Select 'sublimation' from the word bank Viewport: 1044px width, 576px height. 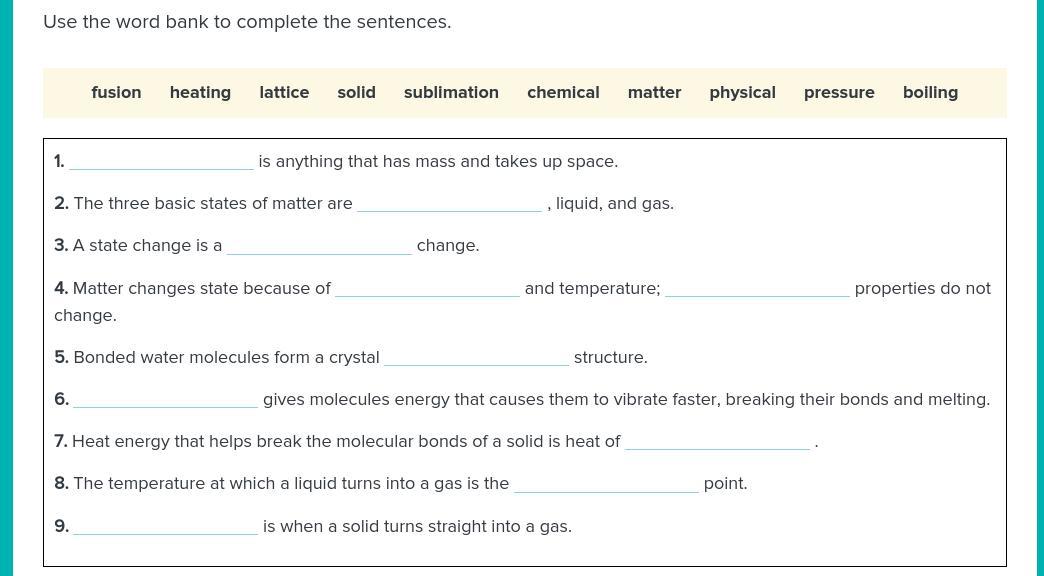pos(451,93)
